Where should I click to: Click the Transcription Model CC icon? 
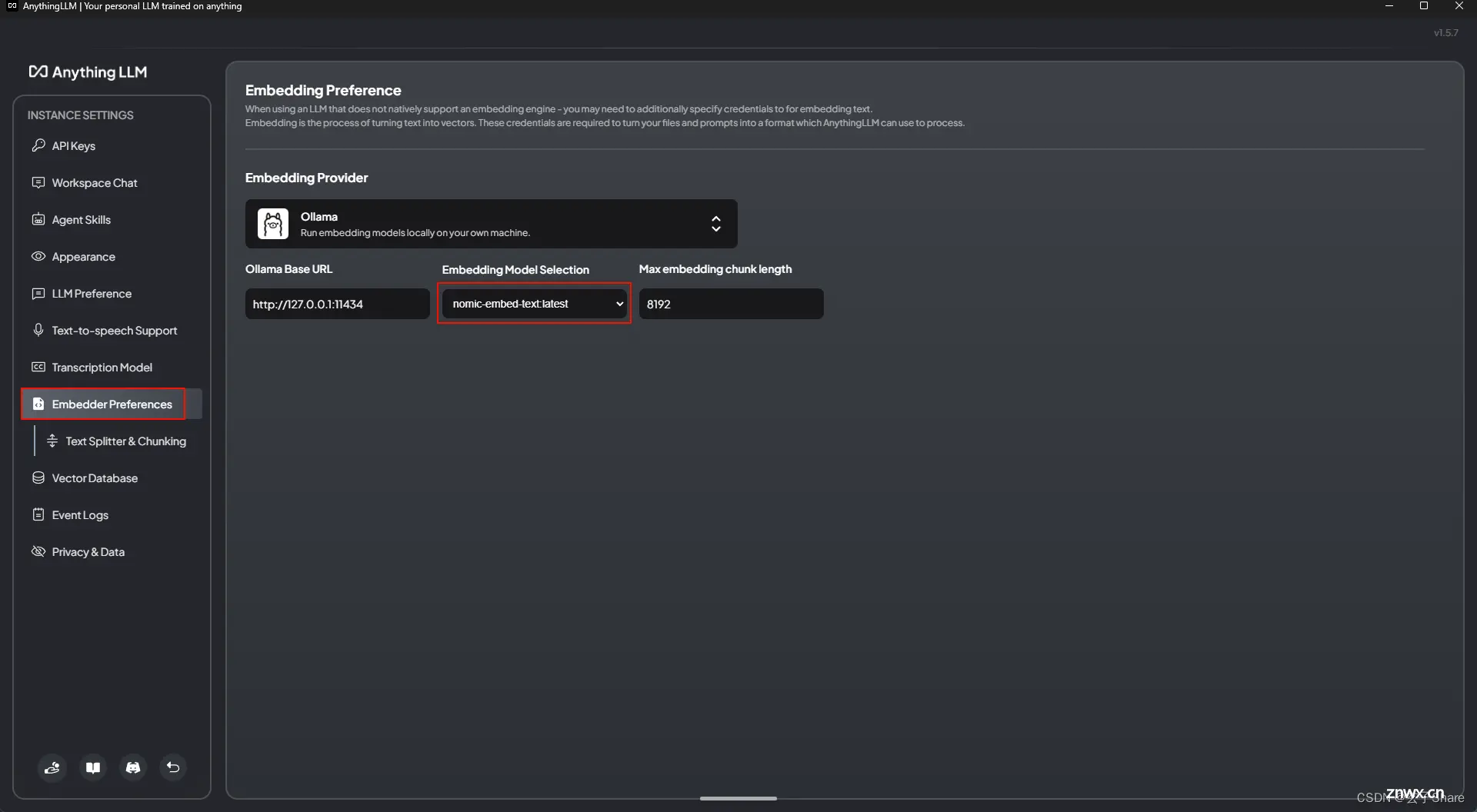pos(38,367)
